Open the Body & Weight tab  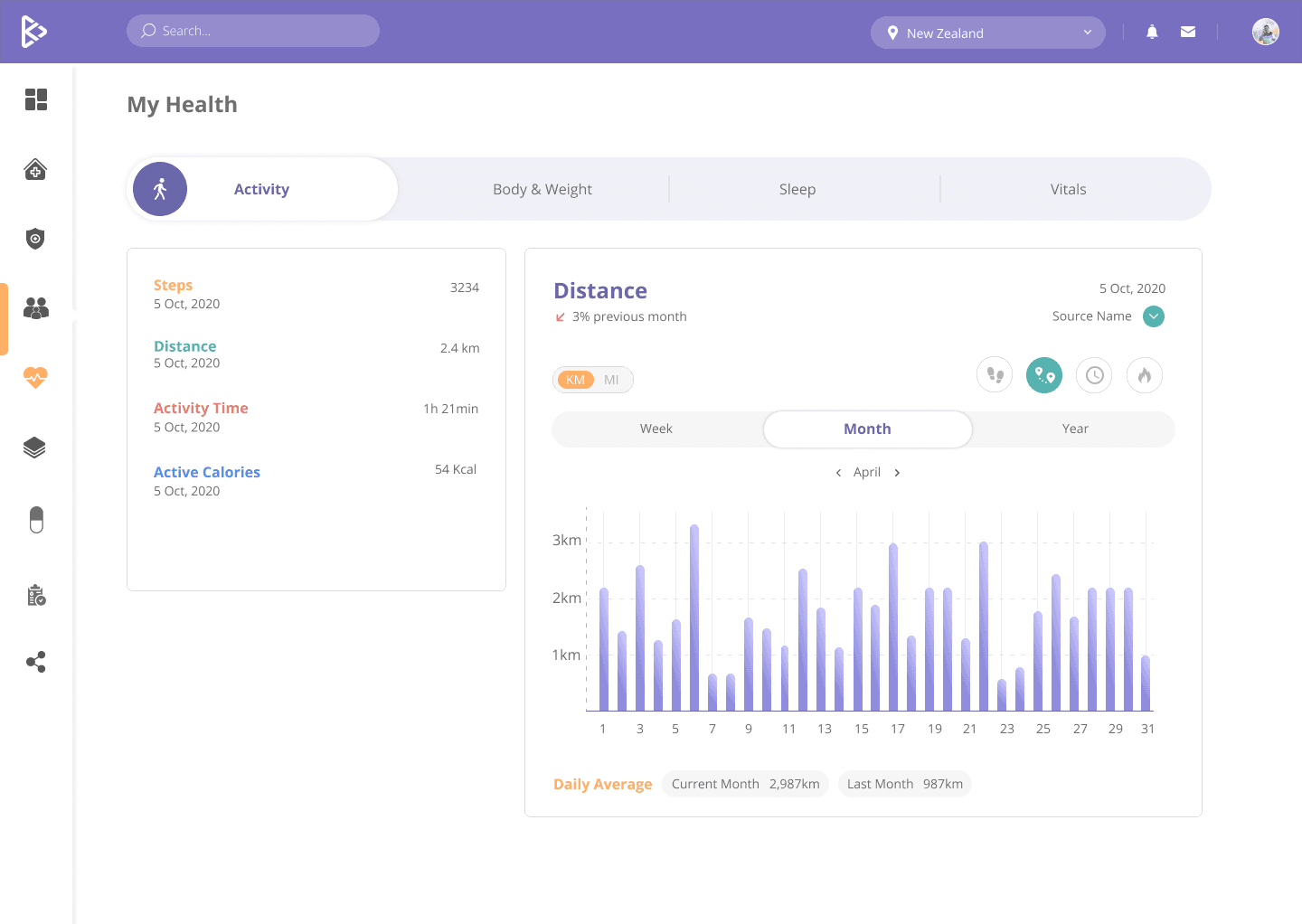[x=542, y=190]
